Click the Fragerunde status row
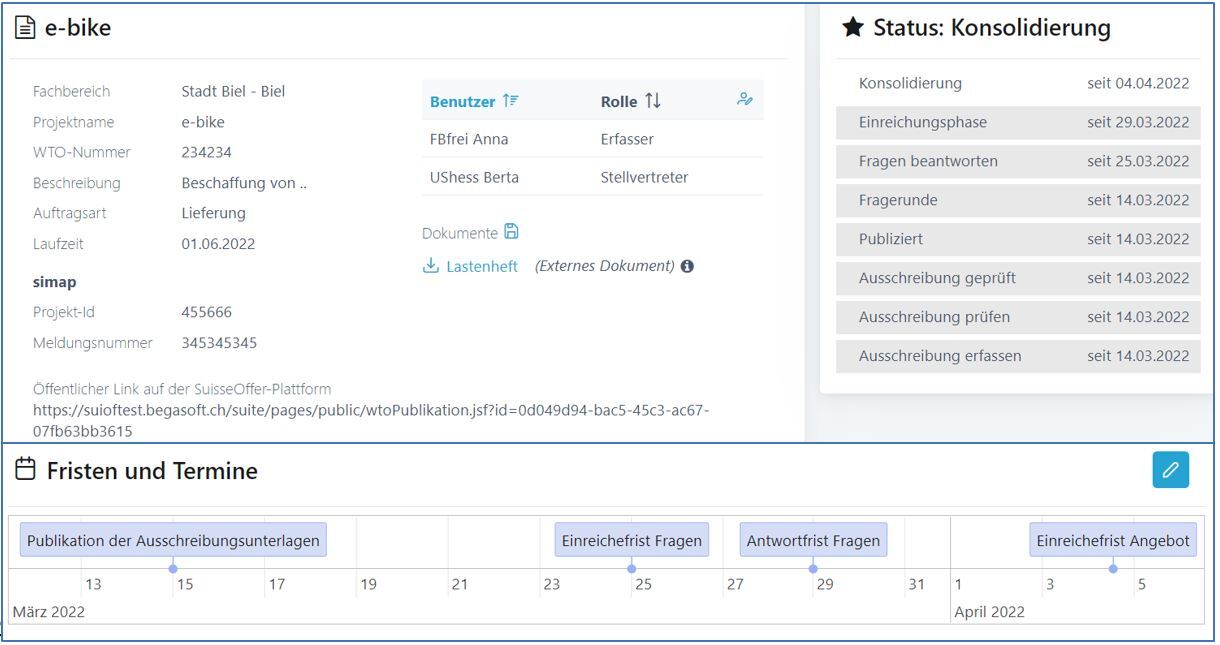This screenshot has height=645, width=1220. (x=1018, y=200)
